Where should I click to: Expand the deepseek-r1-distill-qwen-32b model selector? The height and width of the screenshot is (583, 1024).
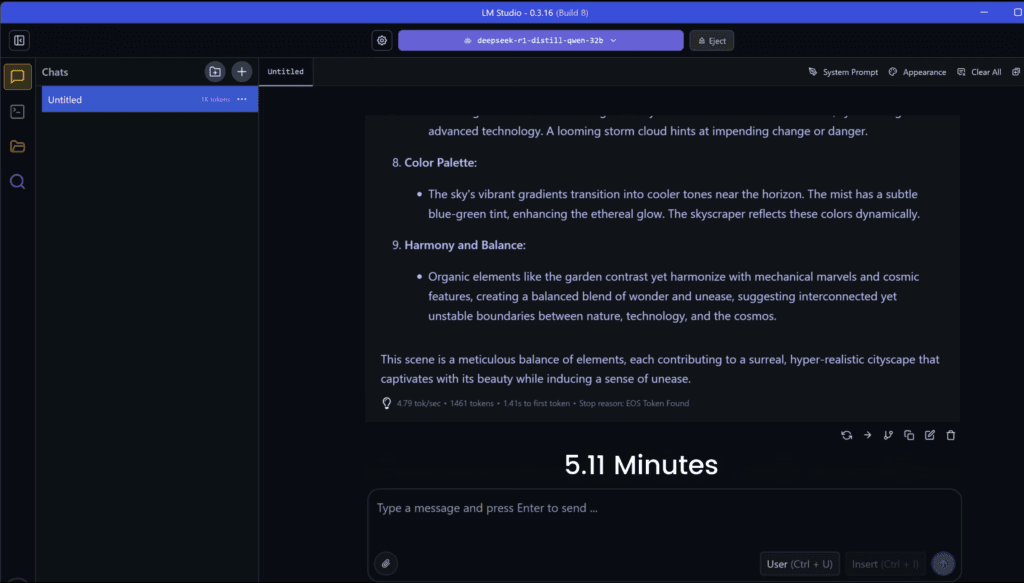[x=540, y=40]
